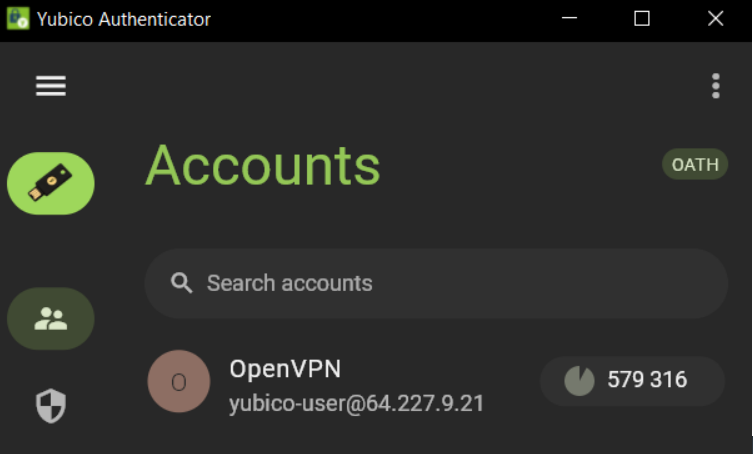Click the yubico-user@64.227.9.21 account label
The image size is (753, 454).
[356, 404]
